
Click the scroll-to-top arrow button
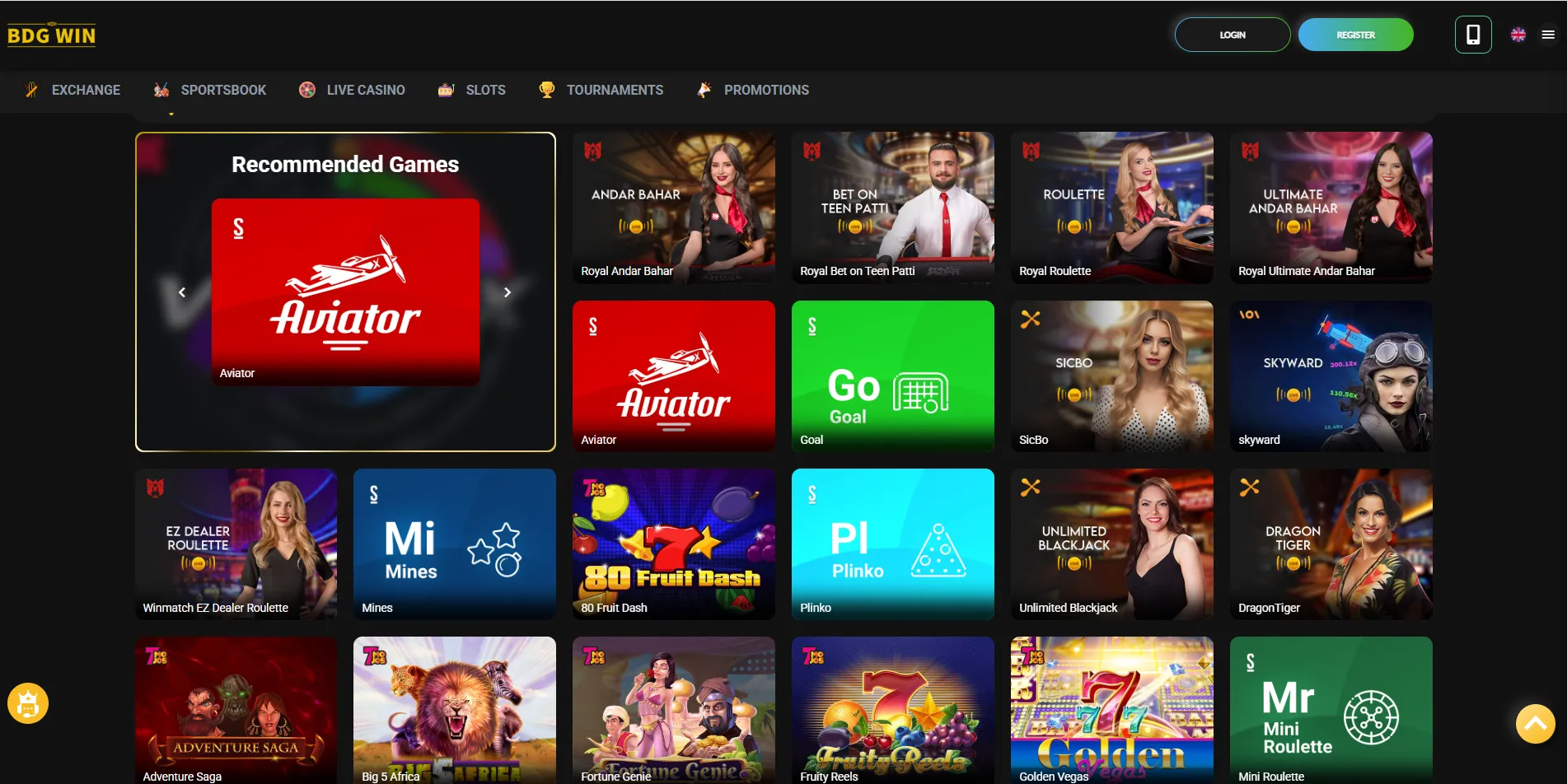coord(1536,724)
